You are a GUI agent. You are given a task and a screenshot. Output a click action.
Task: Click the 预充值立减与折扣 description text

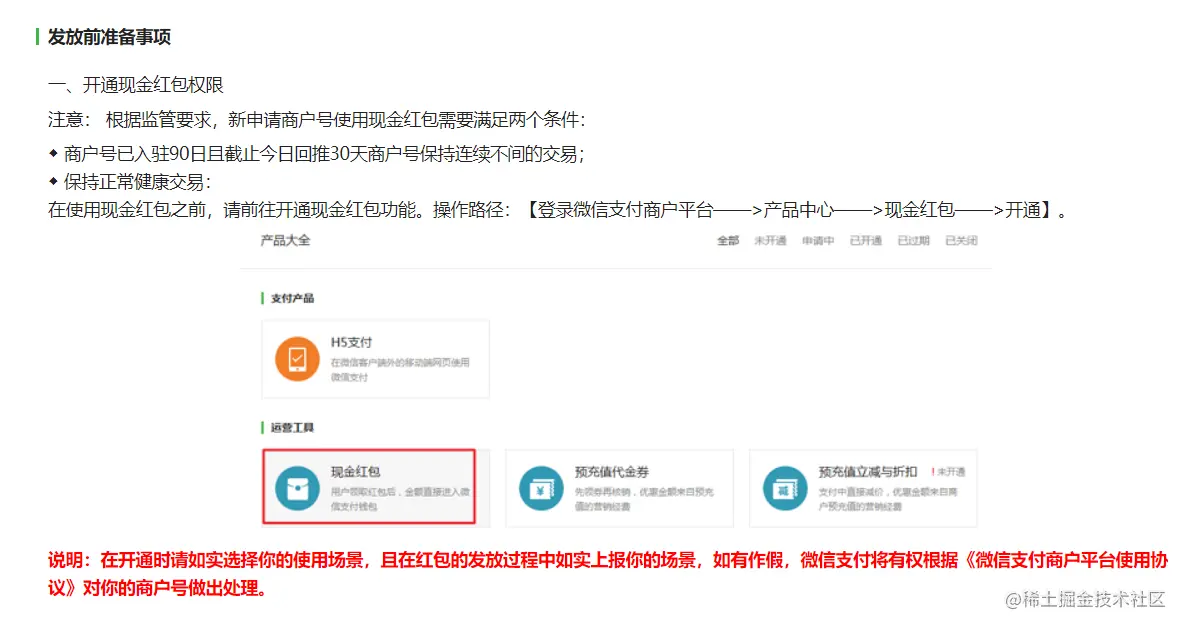[888, 499]
